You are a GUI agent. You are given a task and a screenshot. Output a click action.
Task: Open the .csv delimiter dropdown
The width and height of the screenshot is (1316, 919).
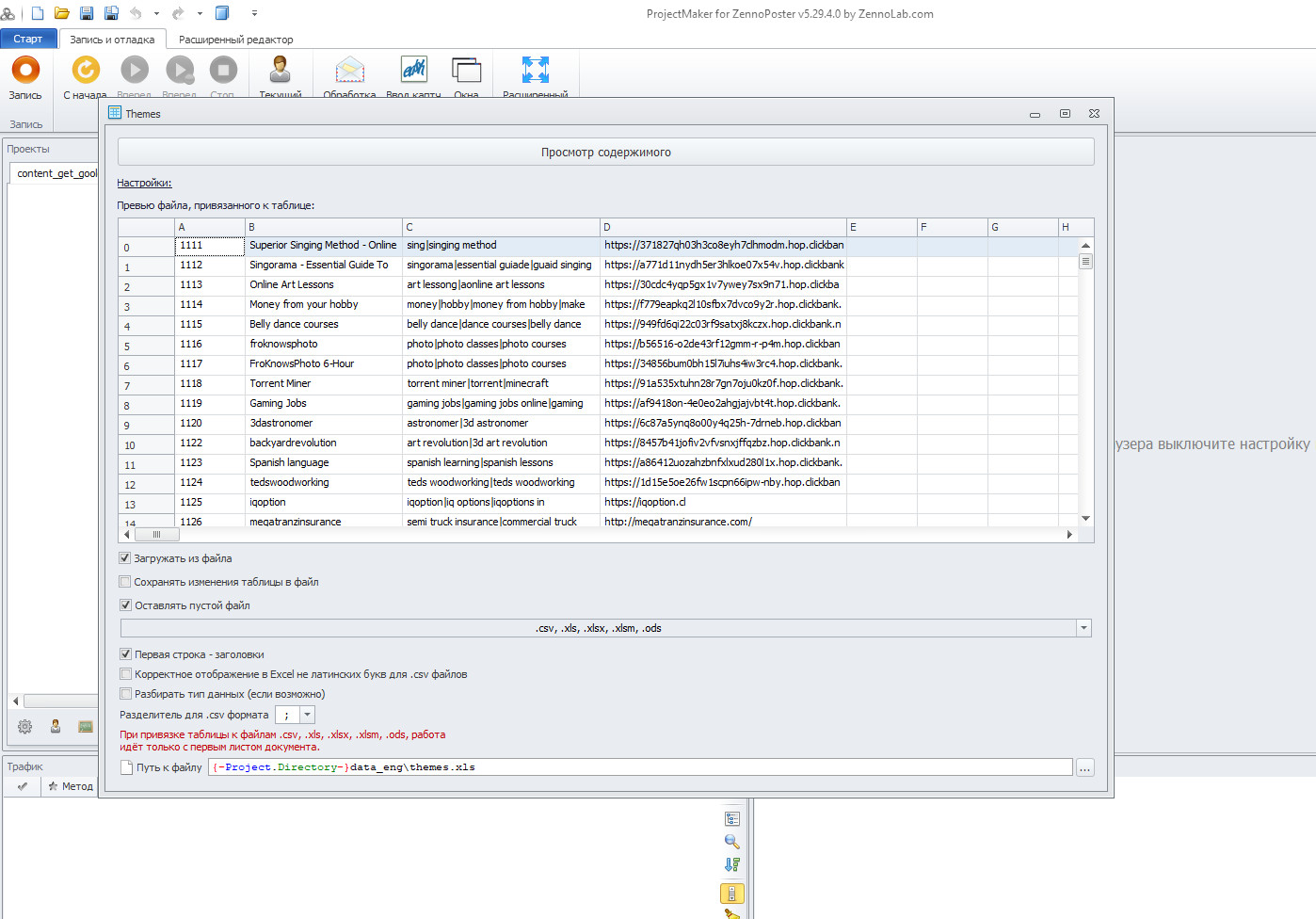(307, 715)
